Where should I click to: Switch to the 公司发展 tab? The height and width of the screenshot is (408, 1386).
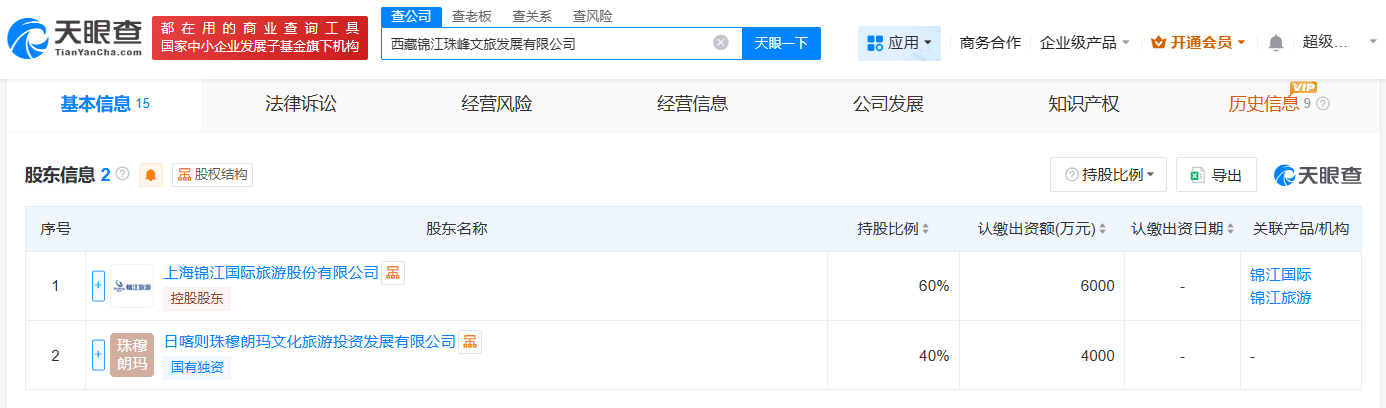pos(888,104)
